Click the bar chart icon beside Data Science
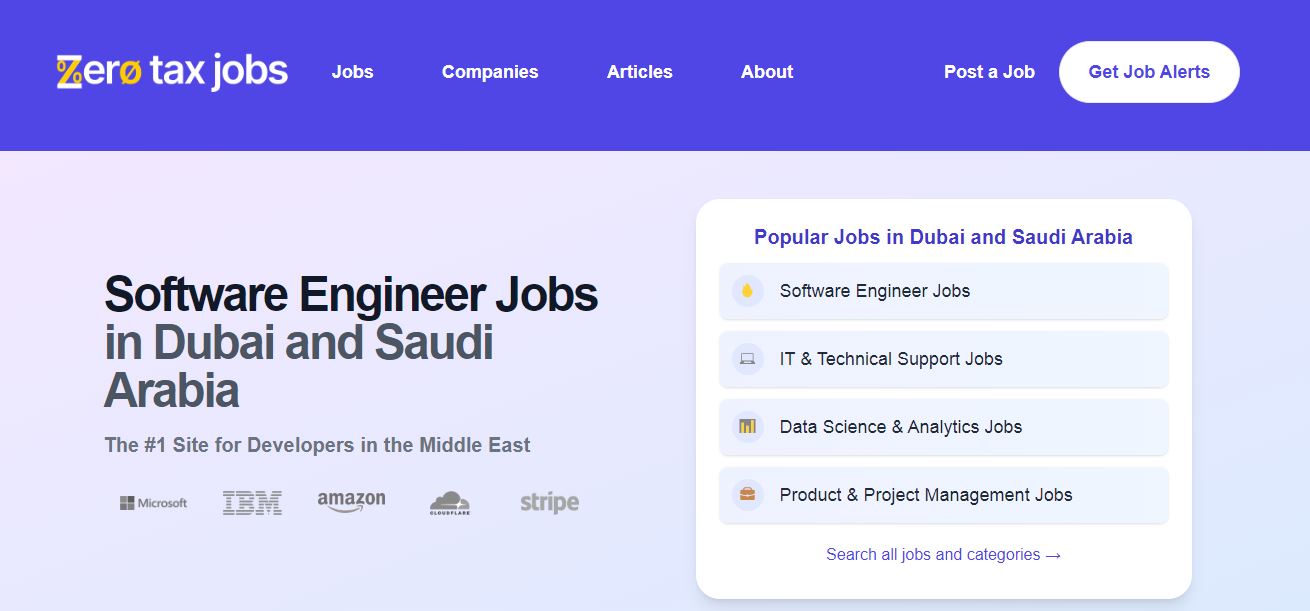Image resolution: width=1310 pixels, height=611 pixels. [x=747, y=427]
